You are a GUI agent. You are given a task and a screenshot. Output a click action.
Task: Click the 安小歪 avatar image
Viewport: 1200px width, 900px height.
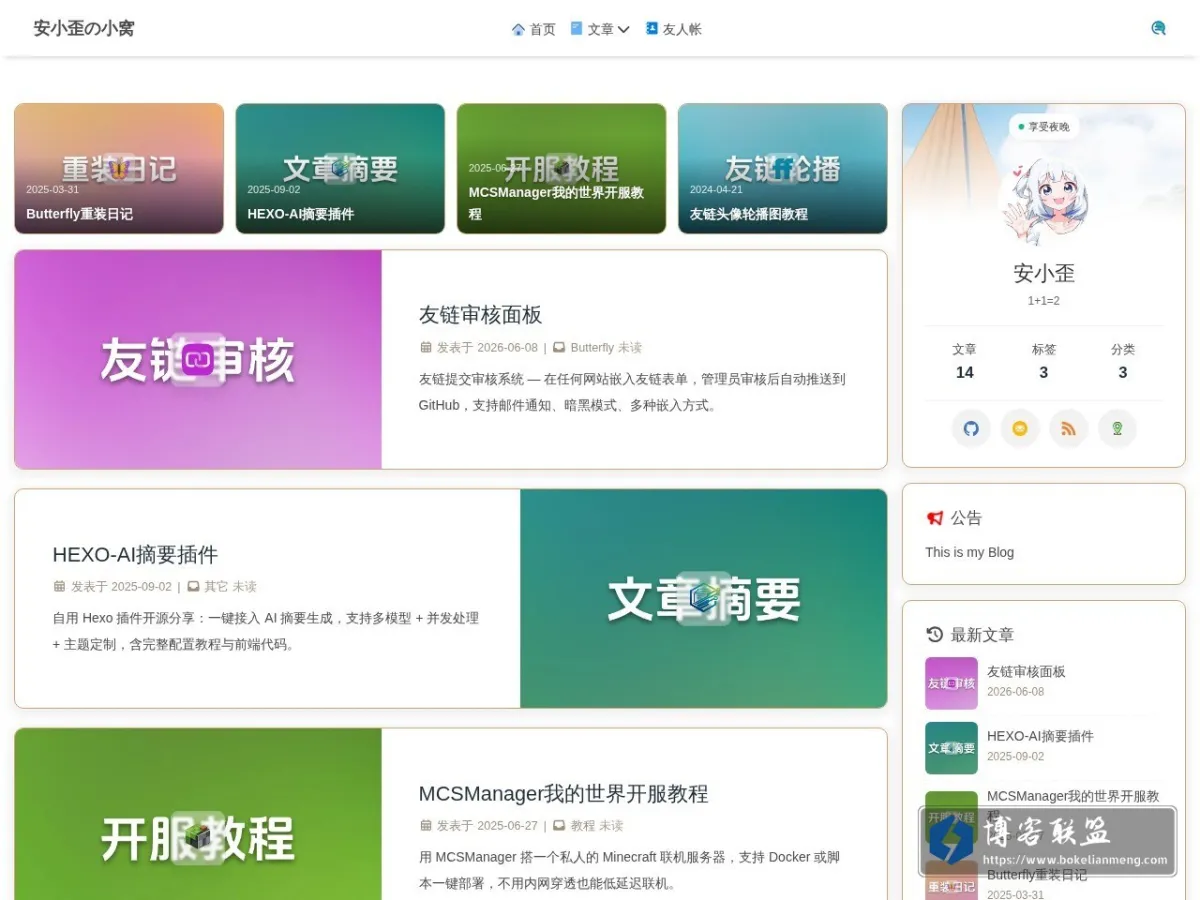point(1044,200)
